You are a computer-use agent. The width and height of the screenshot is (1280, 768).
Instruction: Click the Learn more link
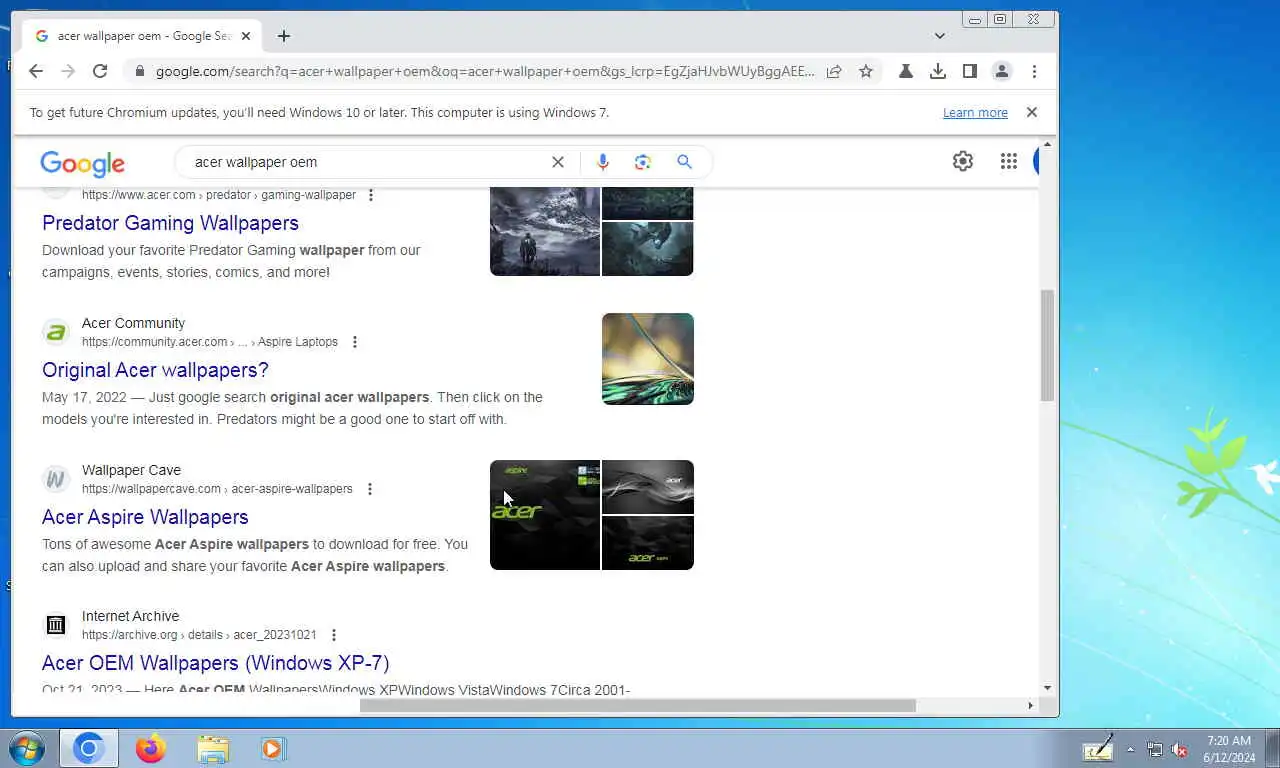(x=975, y=113)
